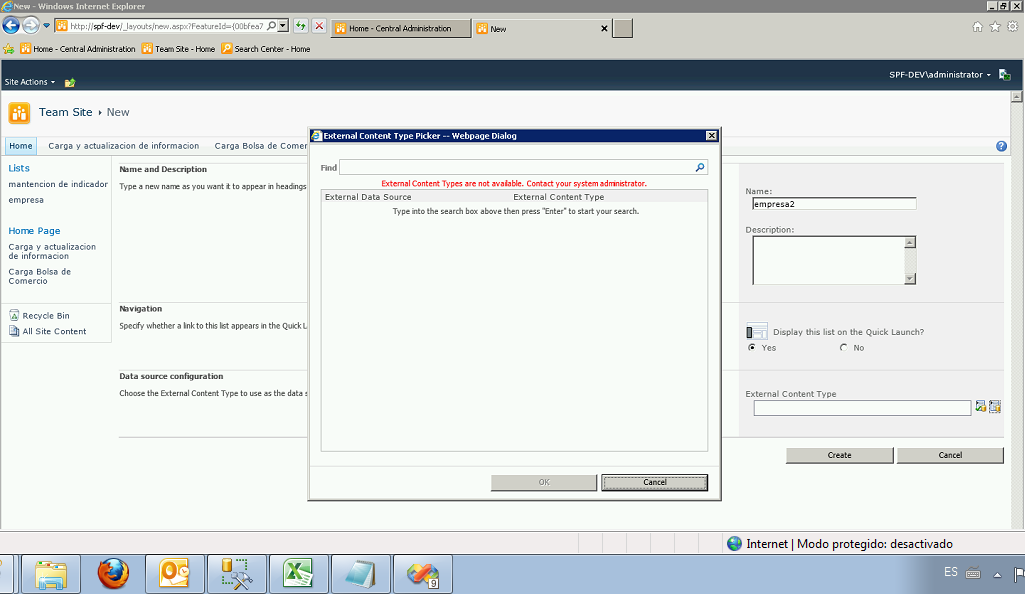Open Firefox from the taskbar
The height and width of the screenshot is (594, 1025).
[x=113, y=574]
